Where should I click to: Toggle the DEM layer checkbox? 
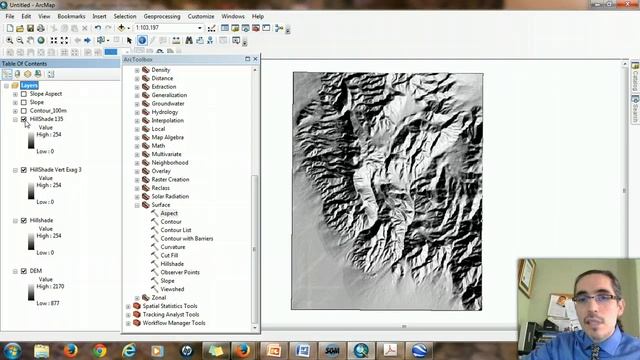pos(24,271)
